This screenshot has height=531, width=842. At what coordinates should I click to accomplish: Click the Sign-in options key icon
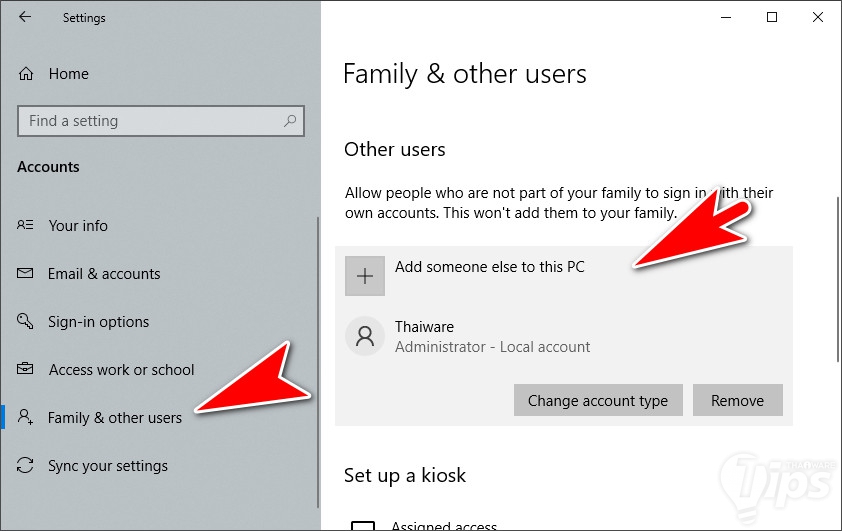(26, 322)
